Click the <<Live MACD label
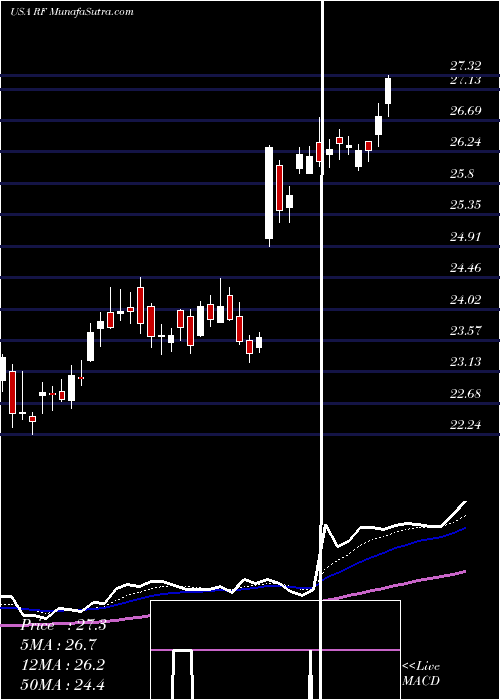Screen dimensions: 500x700 pos(421,673)
